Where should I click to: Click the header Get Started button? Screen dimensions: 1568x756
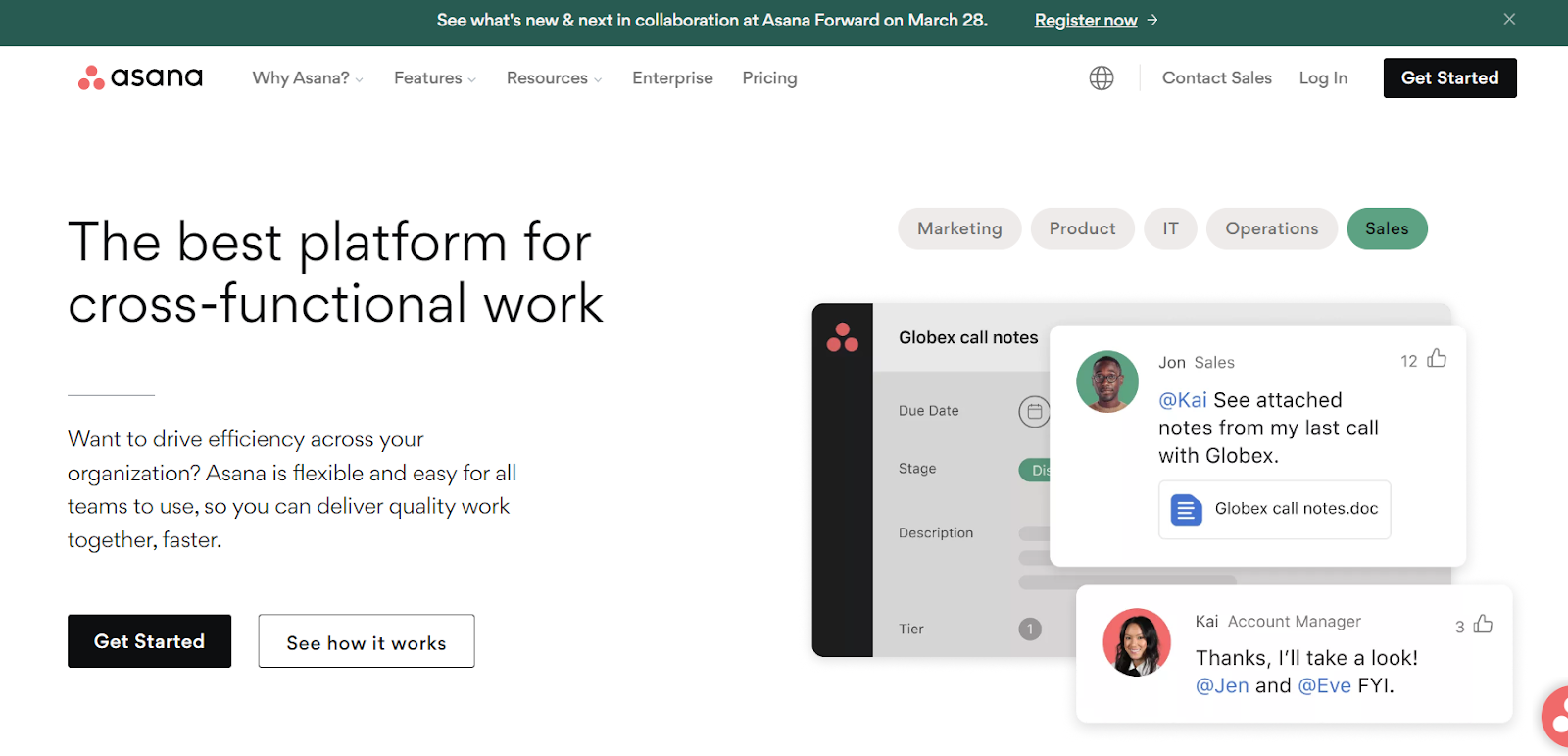pos(1449,77)
